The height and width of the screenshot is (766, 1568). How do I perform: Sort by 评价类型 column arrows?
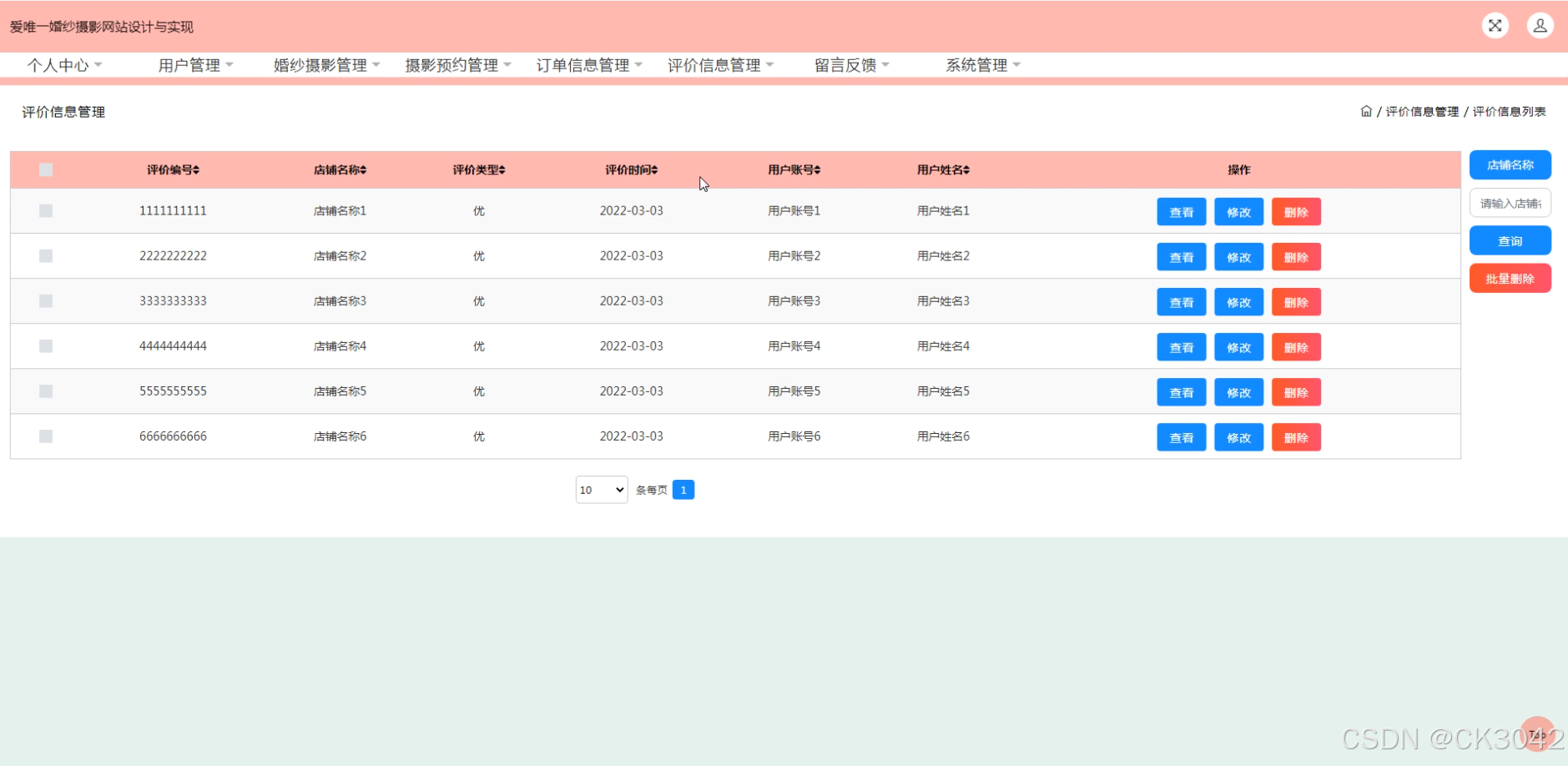coord(502,170)
